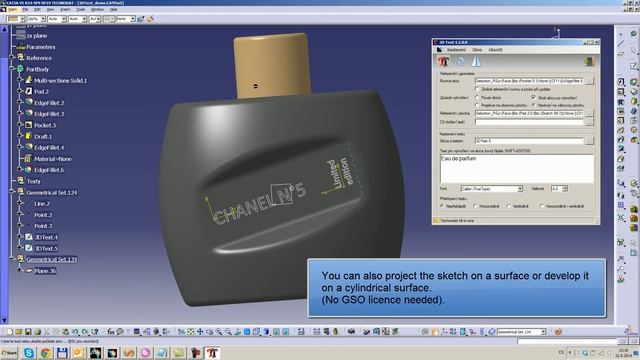640x360 pixels.
Task: Click the New document icon
Action: [x=10, y=332]
